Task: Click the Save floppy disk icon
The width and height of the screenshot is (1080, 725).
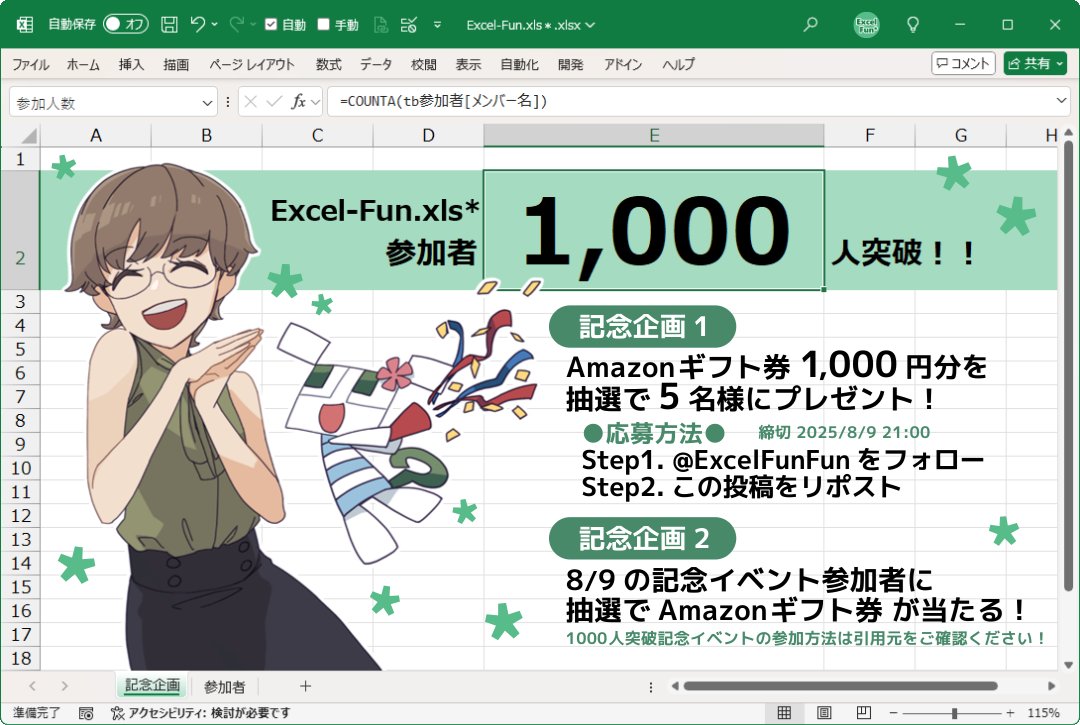Action: coord(169,25)
